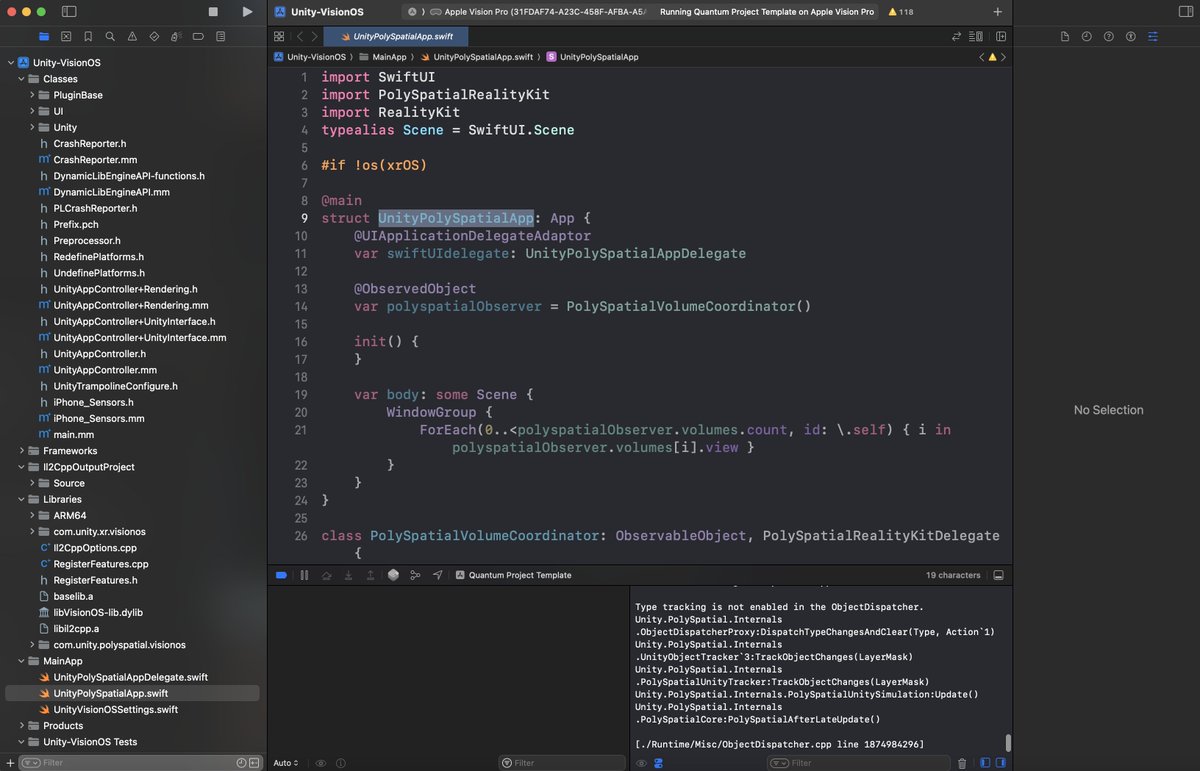
Task: Click Step Out in debug bar
Action: pyautogui.click(x=370, y=575)
